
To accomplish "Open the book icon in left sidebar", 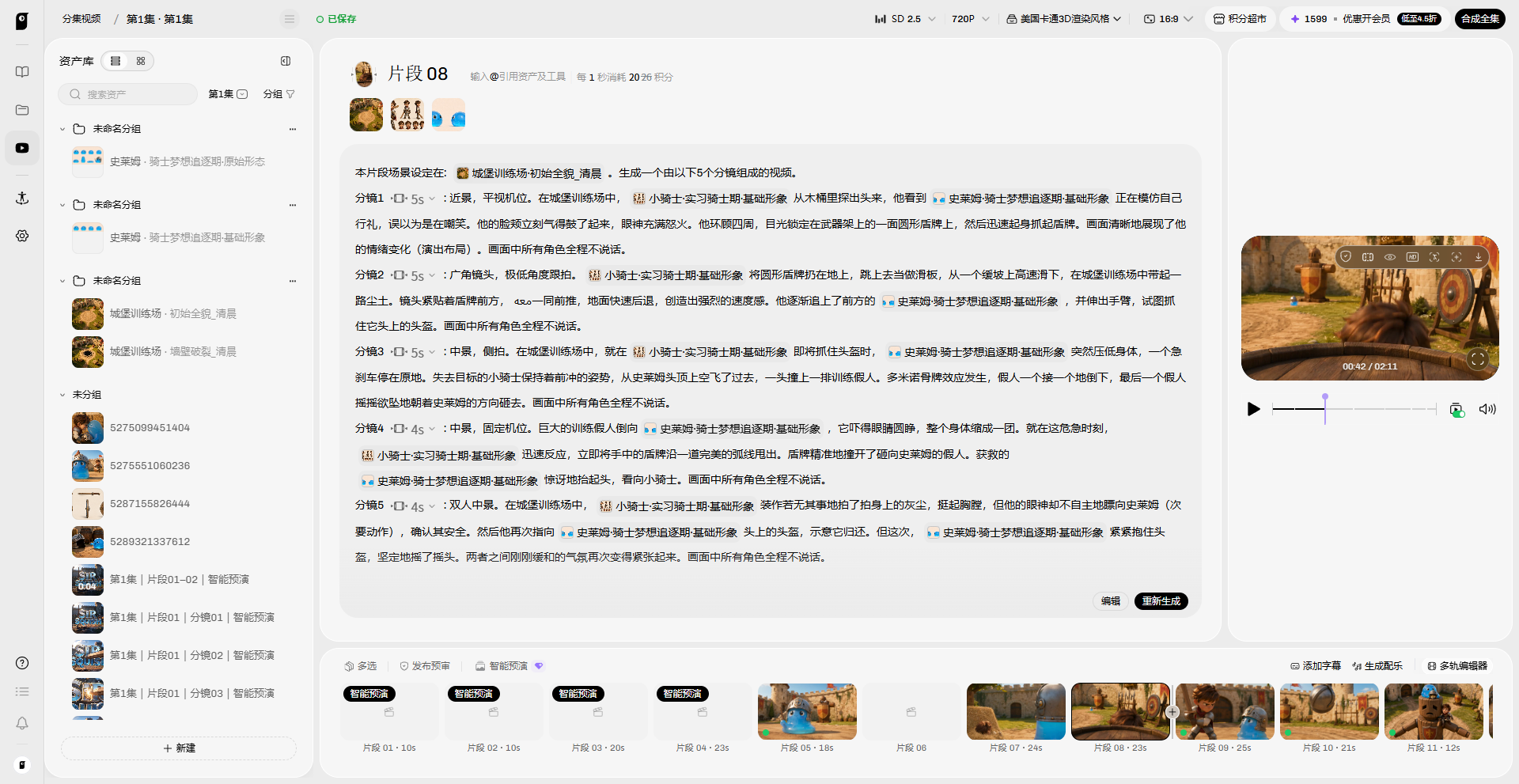I will point(22,72).
